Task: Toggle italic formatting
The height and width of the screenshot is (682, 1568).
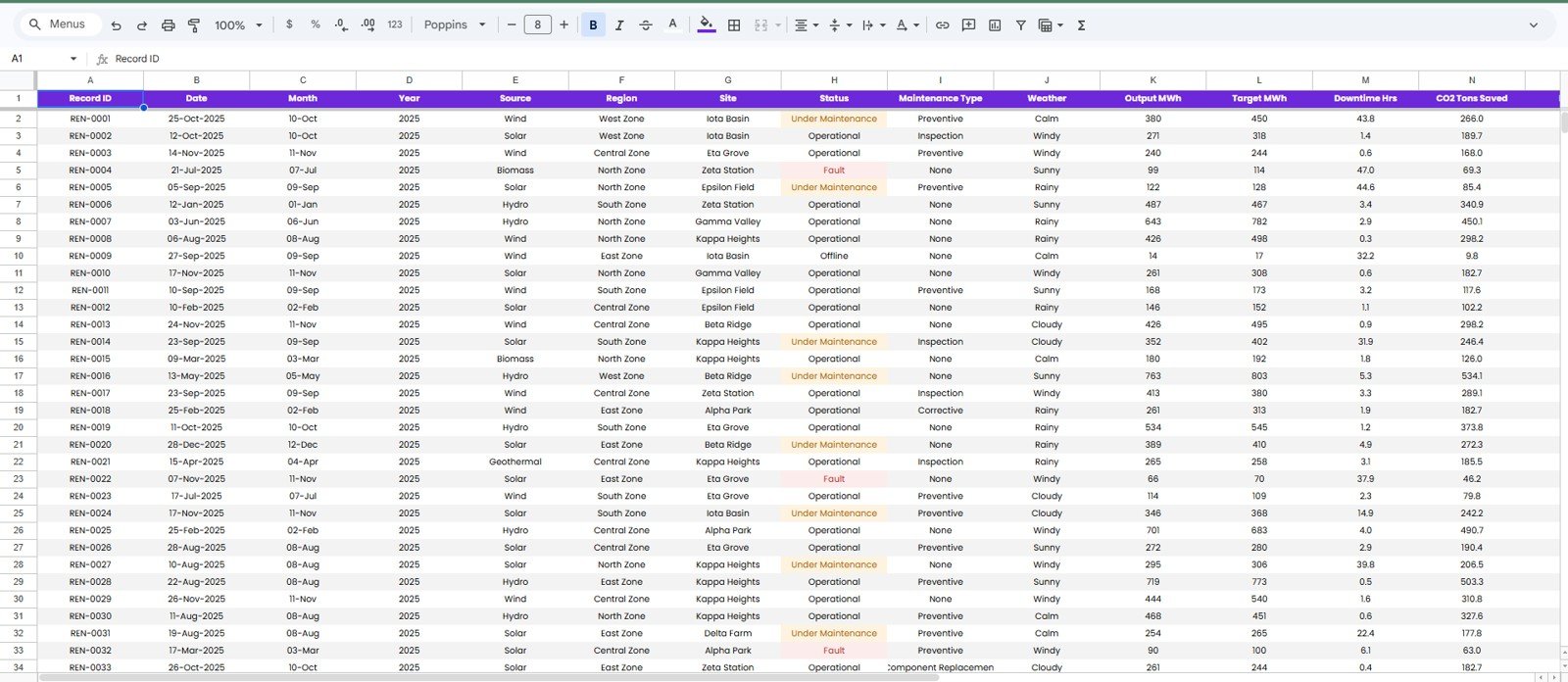Action: click(619, 25)
